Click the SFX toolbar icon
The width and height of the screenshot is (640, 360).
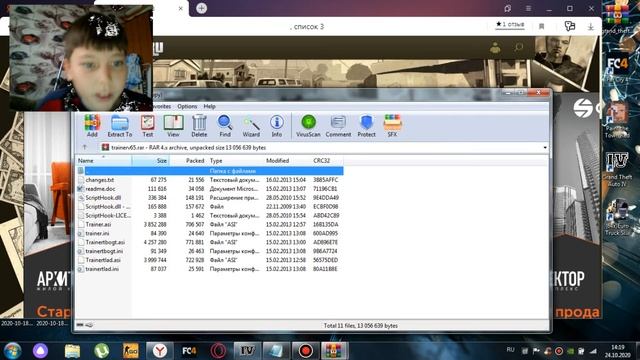pos(392,126)
